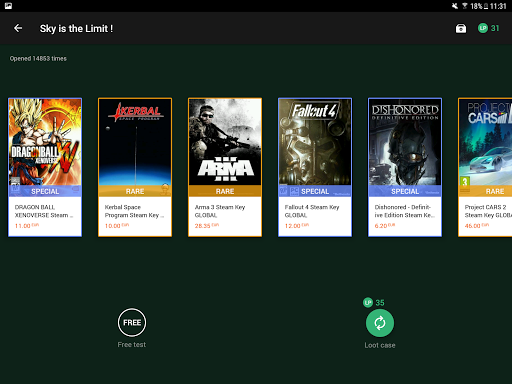Image resolution: width=512 pixels, height=384 pixels.
Task: Click the Arma 3 Steam Key title
Action: (x=220, y=211)
